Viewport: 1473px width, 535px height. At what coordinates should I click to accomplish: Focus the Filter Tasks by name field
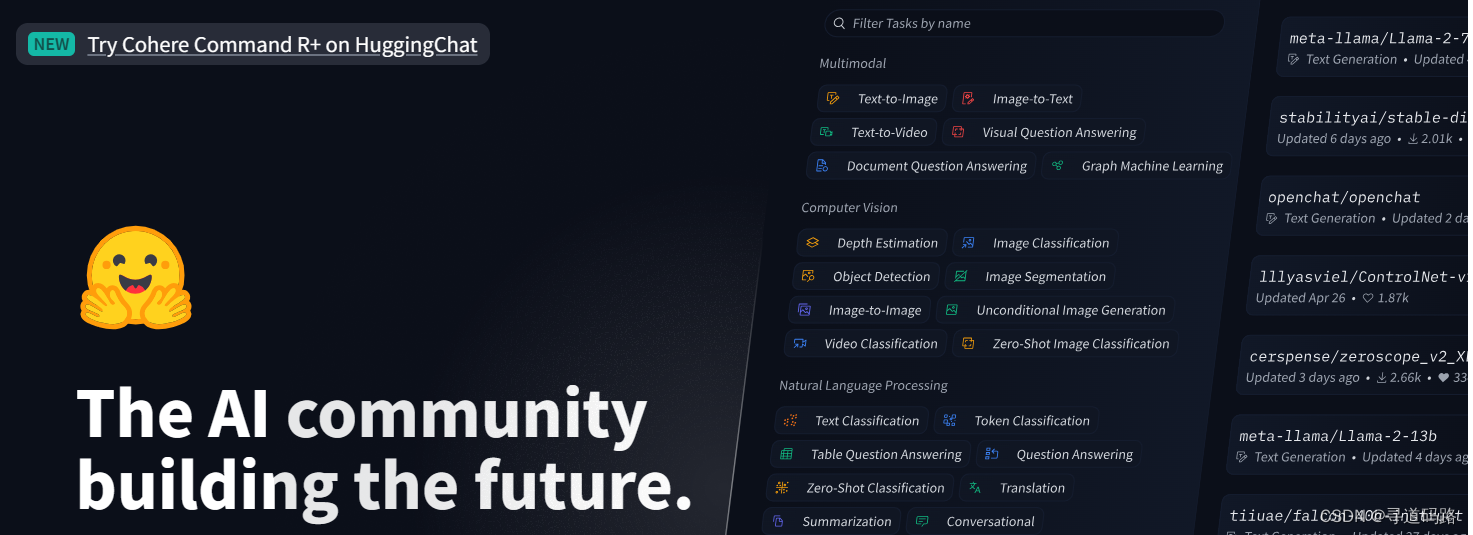coord(1024,23)
